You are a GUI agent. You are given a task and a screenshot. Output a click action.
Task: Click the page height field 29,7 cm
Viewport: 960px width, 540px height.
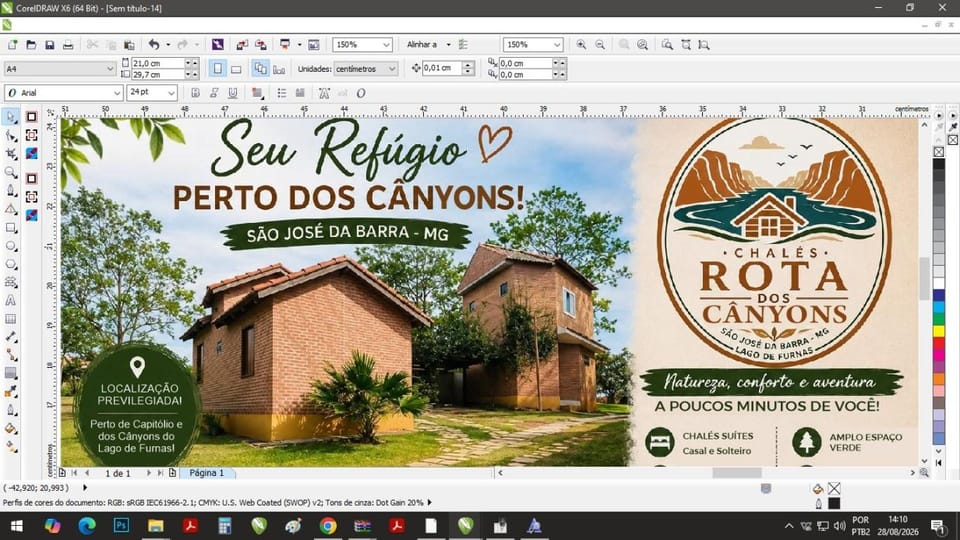coord(157,74)
